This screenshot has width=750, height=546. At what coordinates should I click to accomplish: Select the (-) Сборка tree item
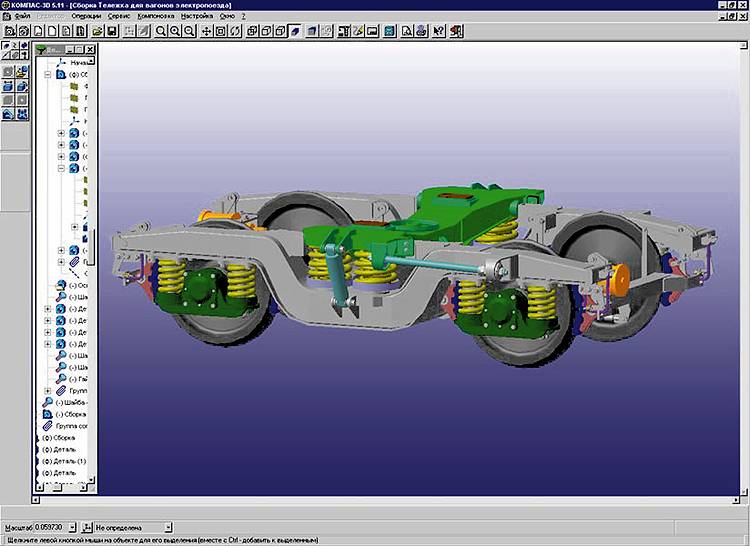pos(71,414)
